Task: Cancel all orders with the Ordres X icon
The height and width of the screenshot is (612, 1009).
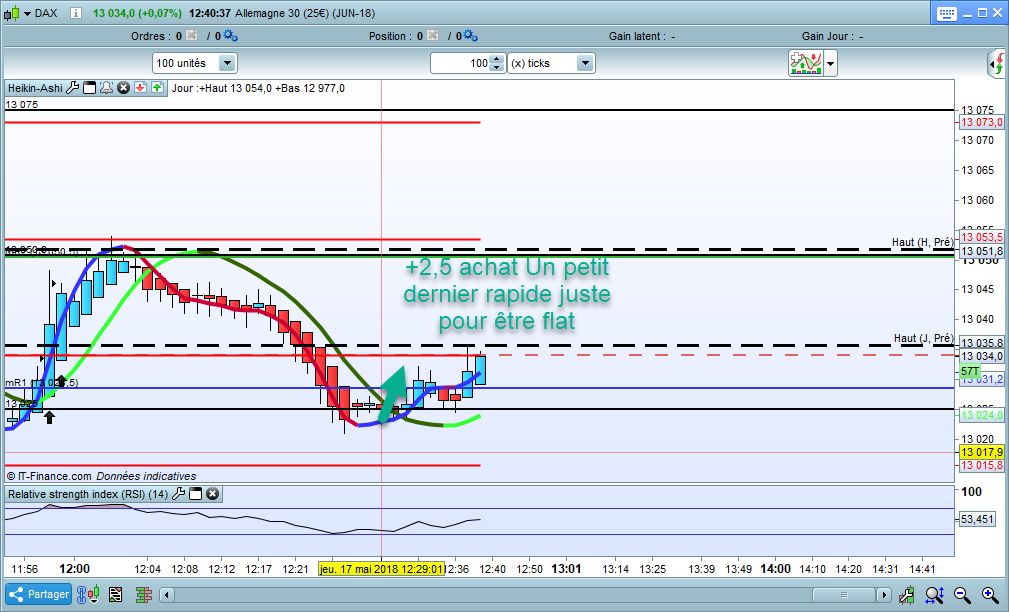Action: click(192, 35)
